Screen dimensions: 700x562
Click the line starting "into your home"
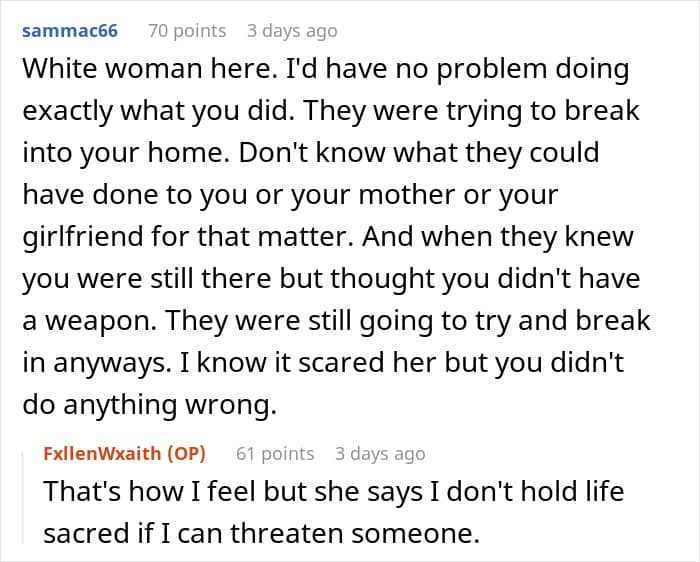310,154
